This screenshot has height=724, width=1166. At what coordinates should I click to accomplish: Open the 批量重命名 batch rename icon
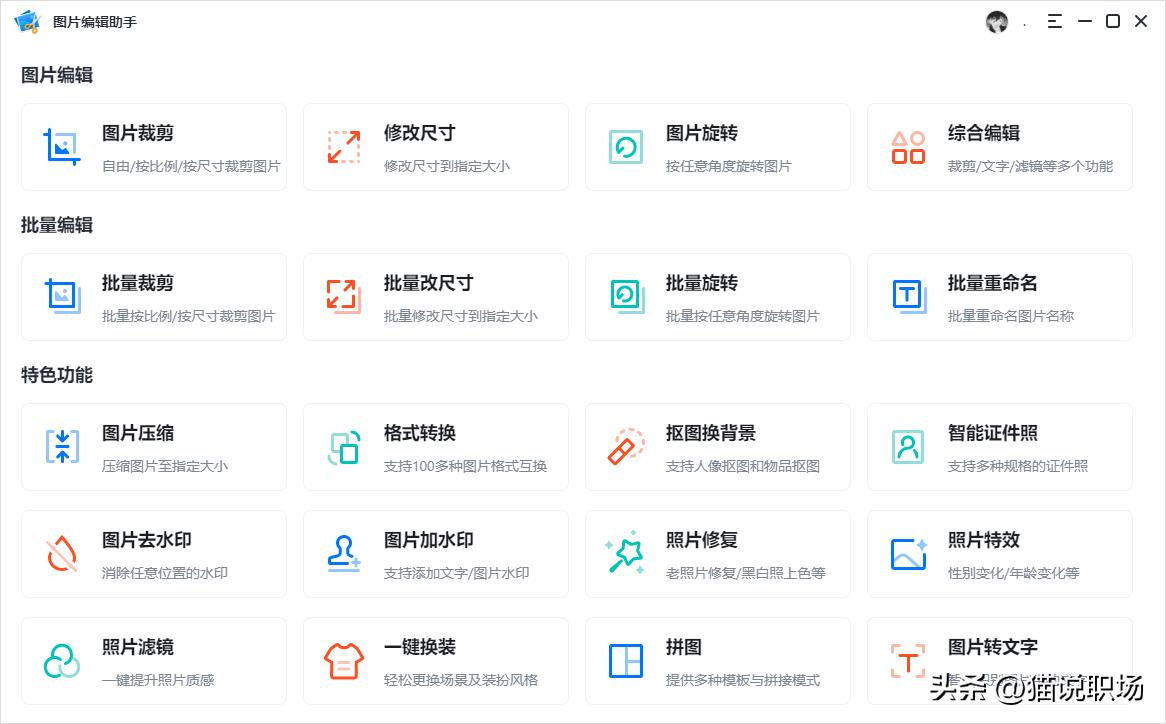pyautogui.click(x=907, y=296)
